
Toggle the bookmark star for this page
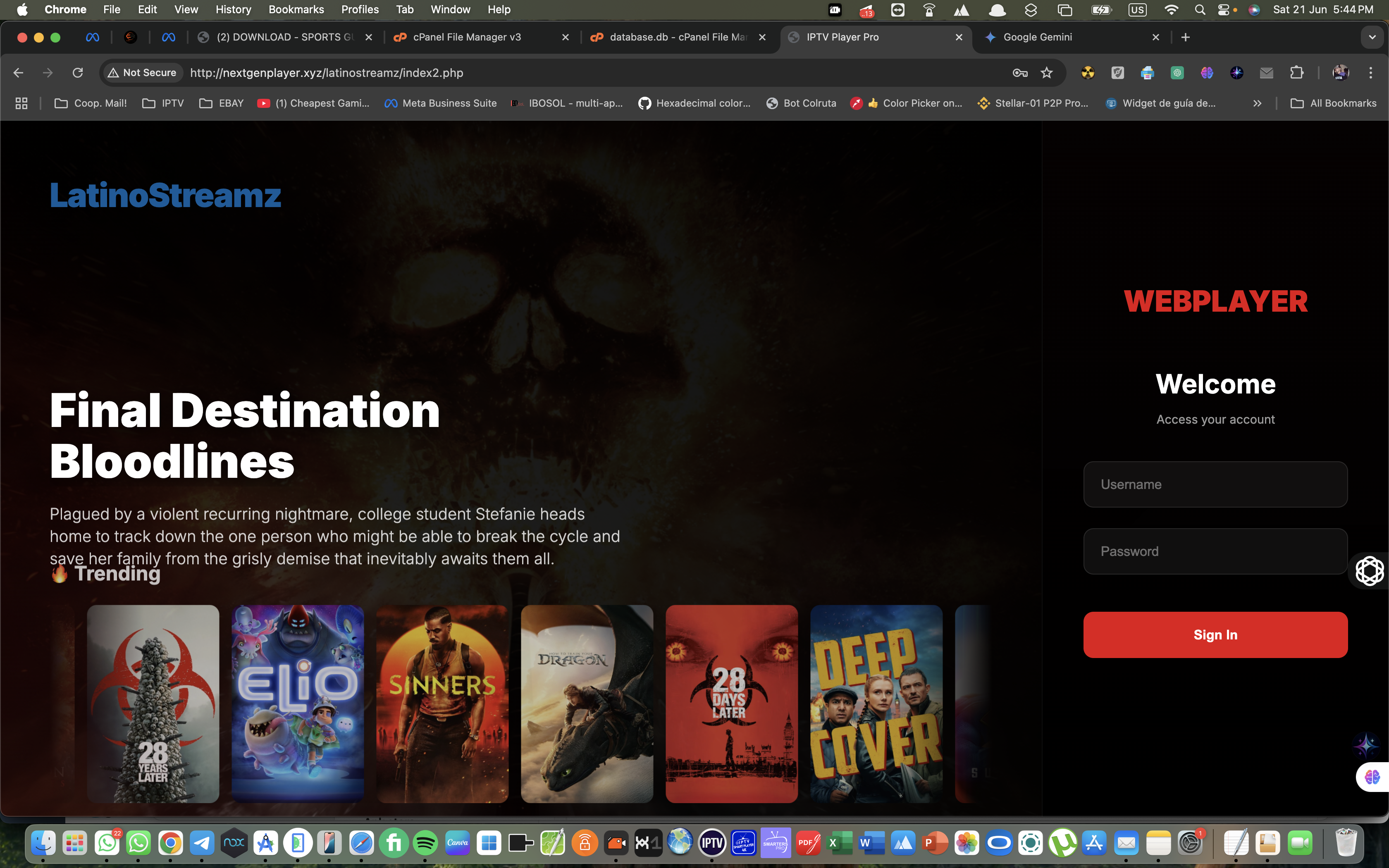[1047, 72]
